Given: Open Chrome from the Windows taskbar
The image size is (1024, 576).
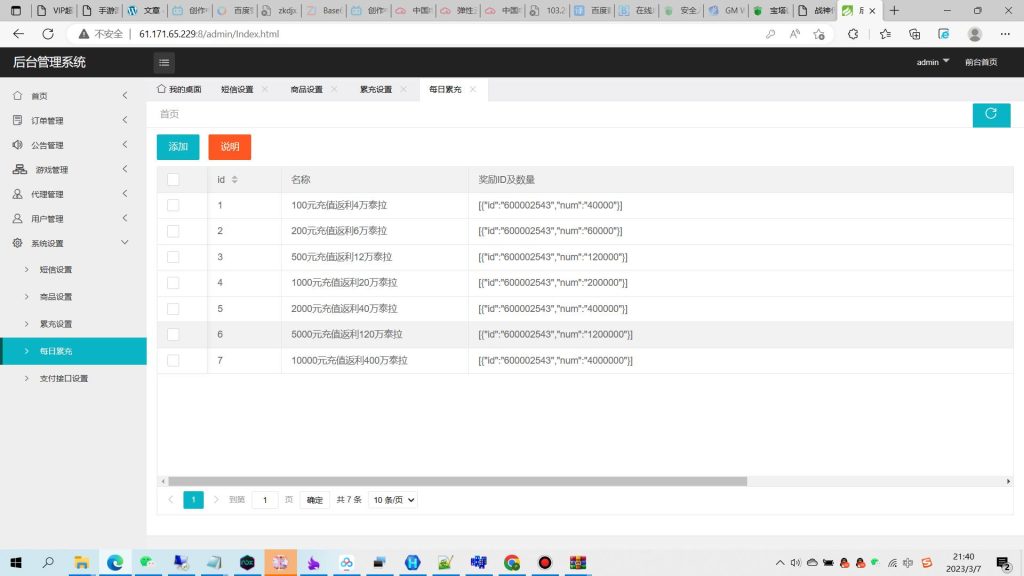Looking at the screenshot, I should [x=511, y=563].
